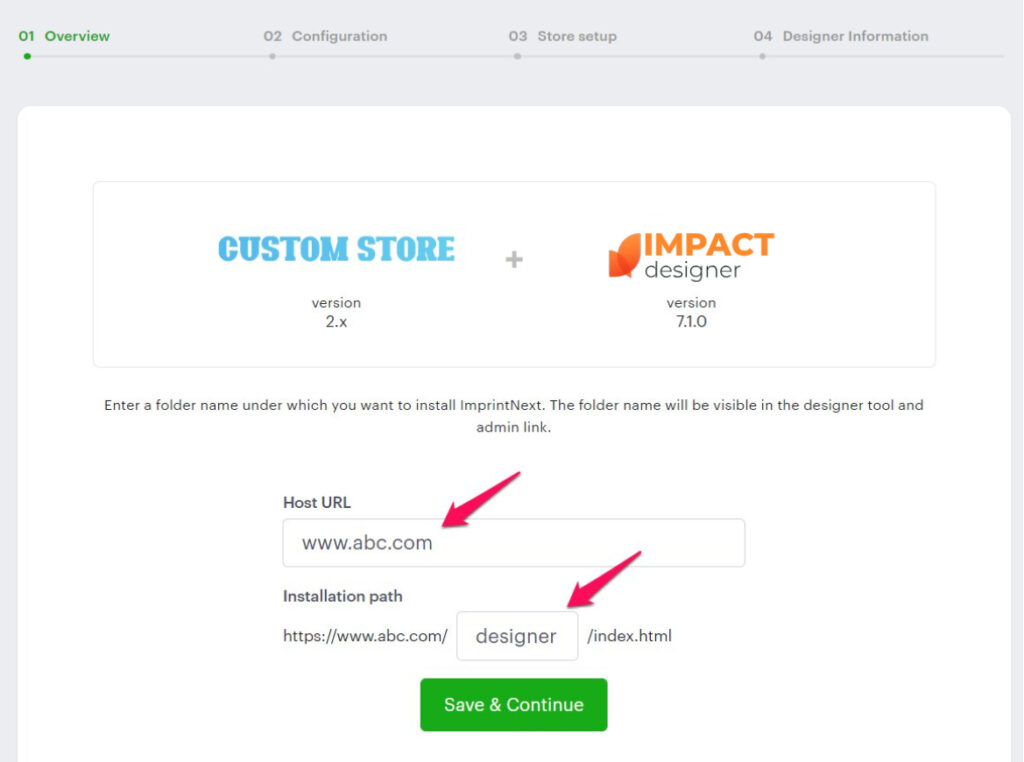The image size is (1024, 762).
Task: Click the Impact designer logo text
Action: pos(709,256)
